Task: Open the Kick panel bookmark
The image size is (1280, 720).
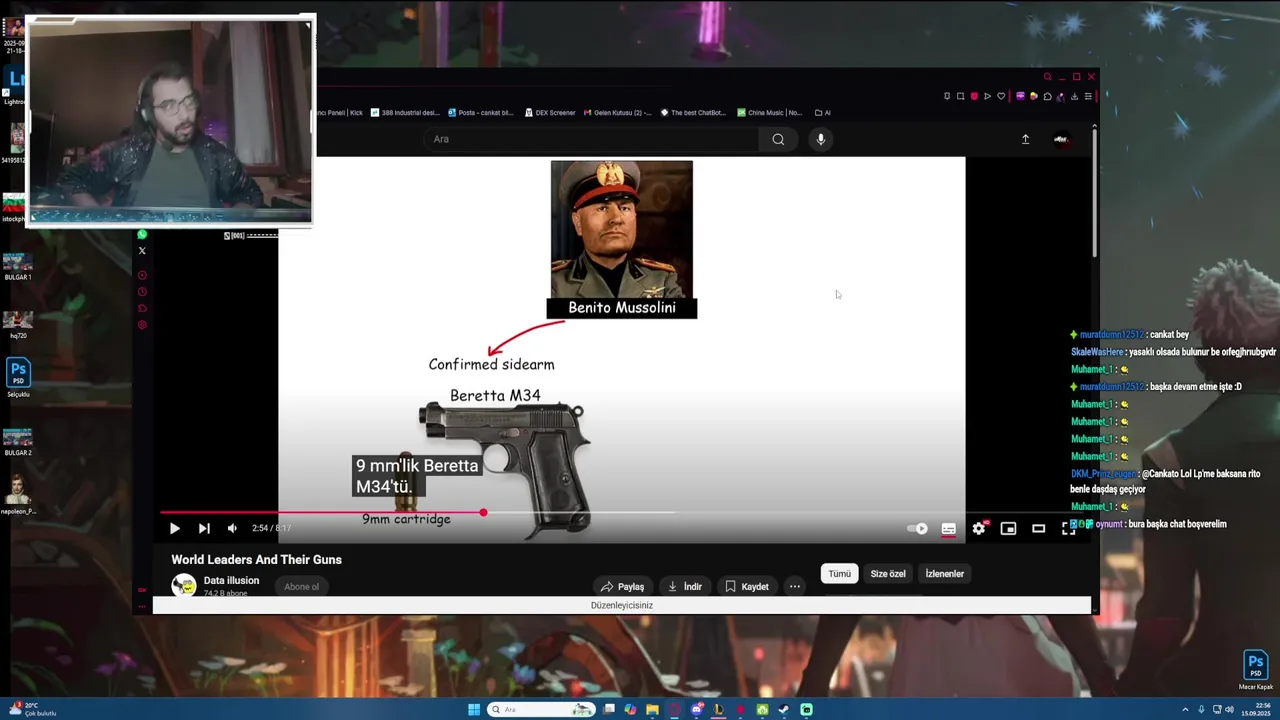Action: pyautogui.click(x=340, y=113)
